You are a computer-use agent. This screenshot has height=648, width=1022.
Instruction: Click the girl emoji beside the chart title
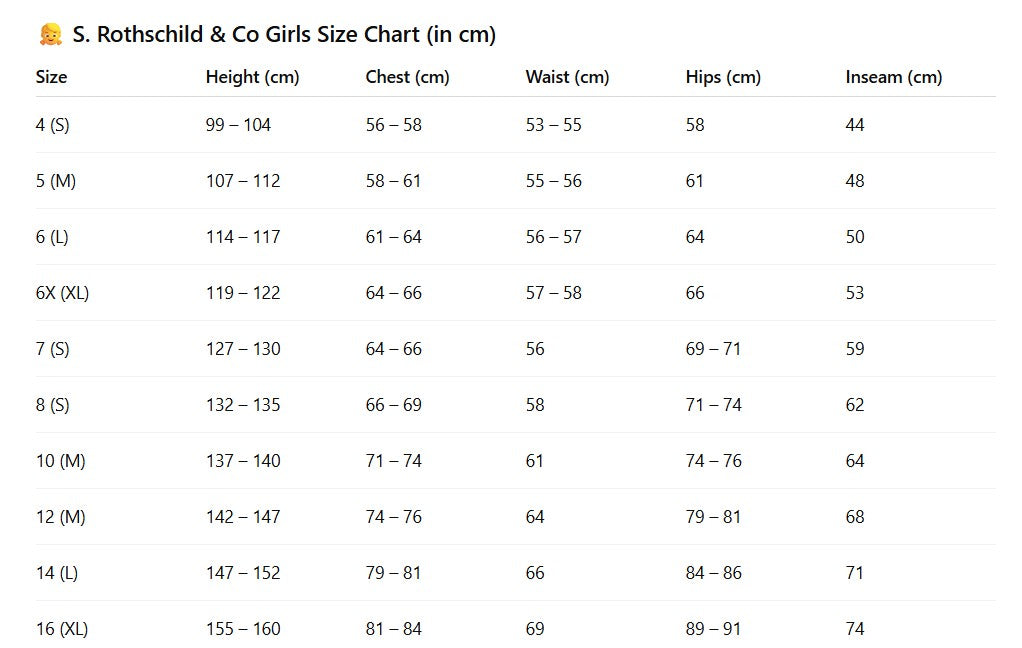50,35
